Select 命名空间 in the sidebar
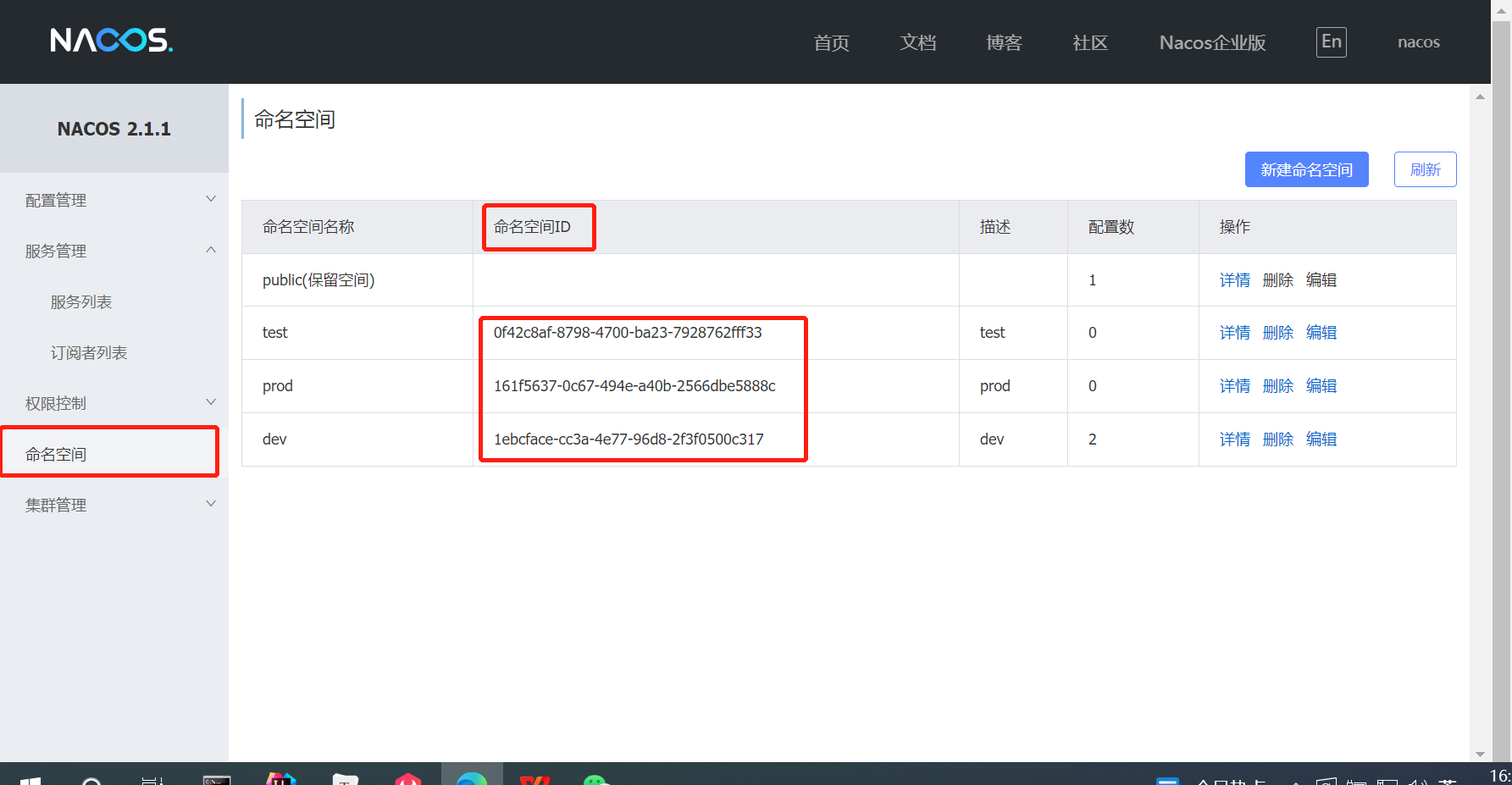1512x785 pixels. (56, 455)
